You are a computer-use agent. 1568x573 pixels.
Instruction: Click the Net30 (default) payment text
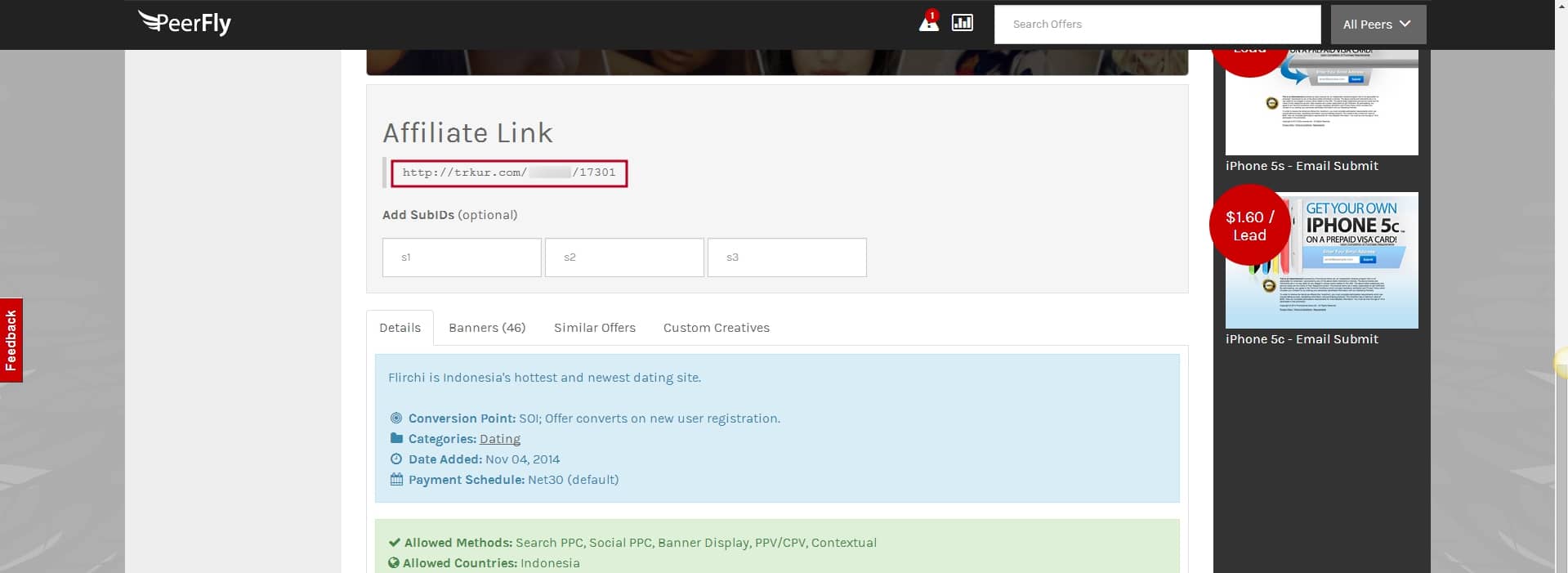573,480
